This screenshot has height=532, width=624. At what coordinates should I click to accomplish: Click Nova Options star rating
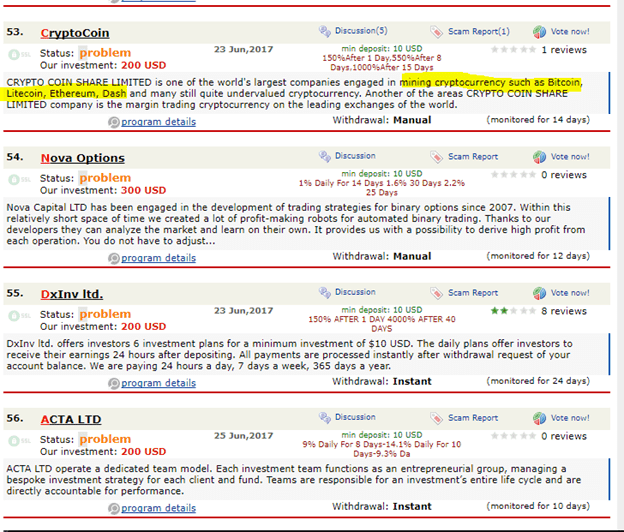(x=513, y=174)
